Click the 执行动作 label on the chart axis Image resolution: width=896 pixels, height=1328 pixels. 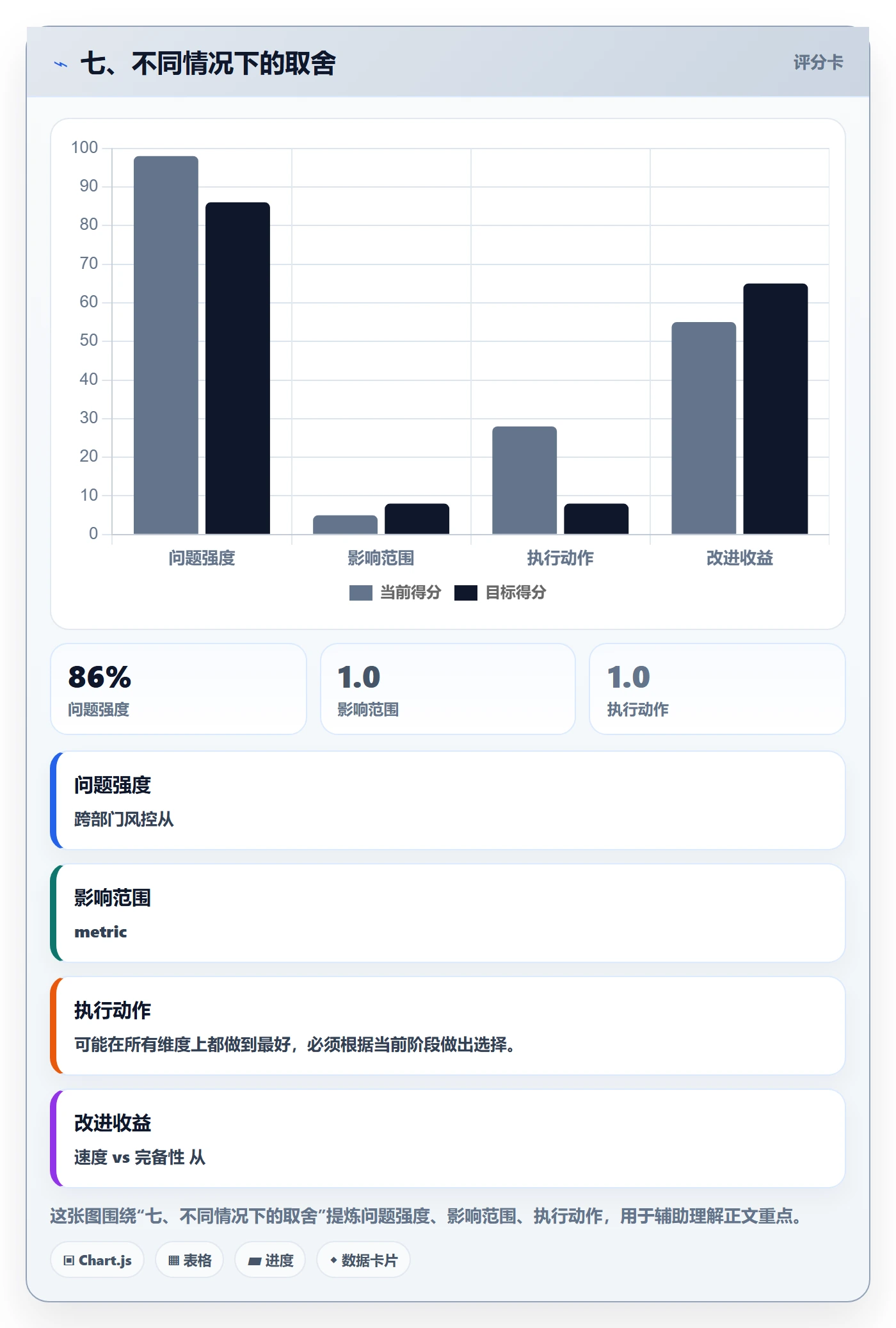pos(560,558)
